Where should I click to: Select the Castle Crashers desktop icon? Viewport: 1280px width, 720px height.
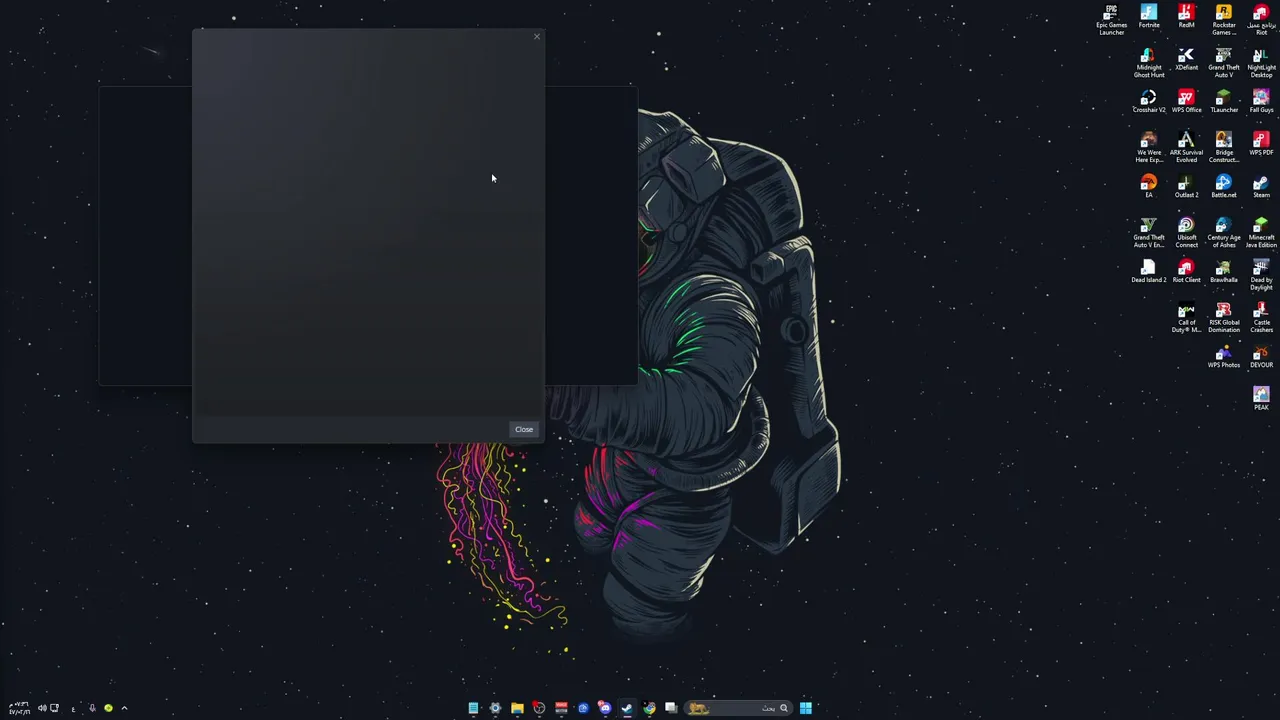tap(1261, 318)
